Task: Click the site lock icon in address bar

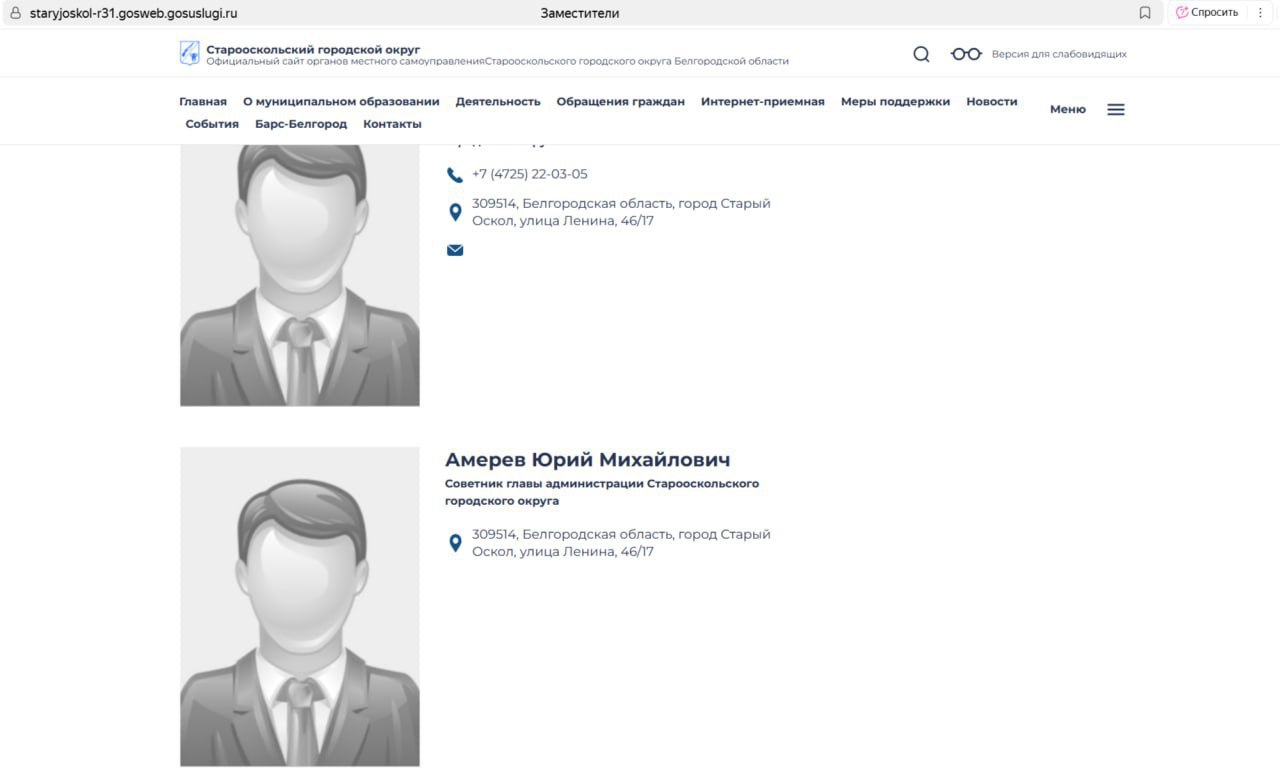Action: tap(15, 13)
